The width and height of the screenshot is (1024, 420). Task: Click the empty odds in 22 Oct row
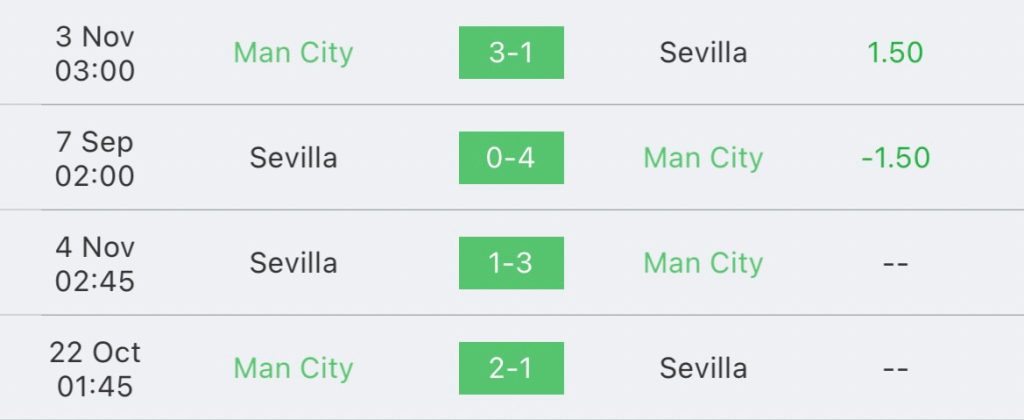(x=895, y=369)
